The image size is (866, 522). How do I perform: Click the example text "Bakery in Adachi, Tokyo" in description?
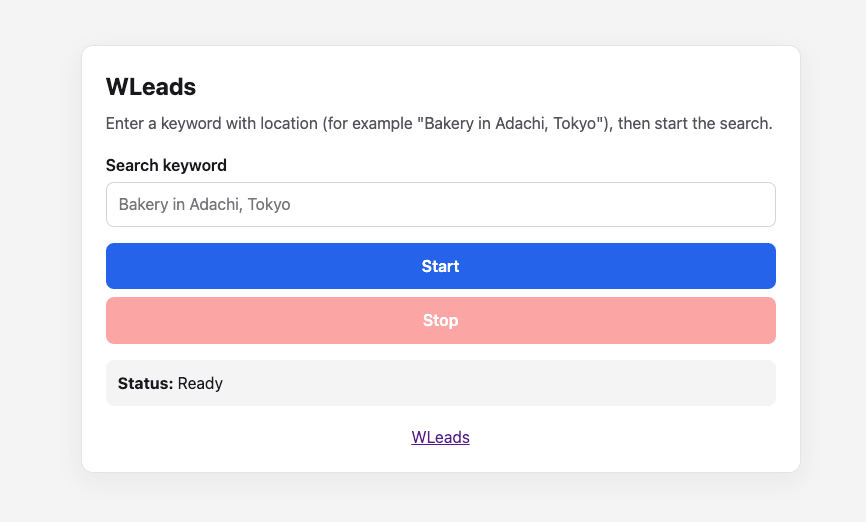pyautogui.click(x=510, y=123)
